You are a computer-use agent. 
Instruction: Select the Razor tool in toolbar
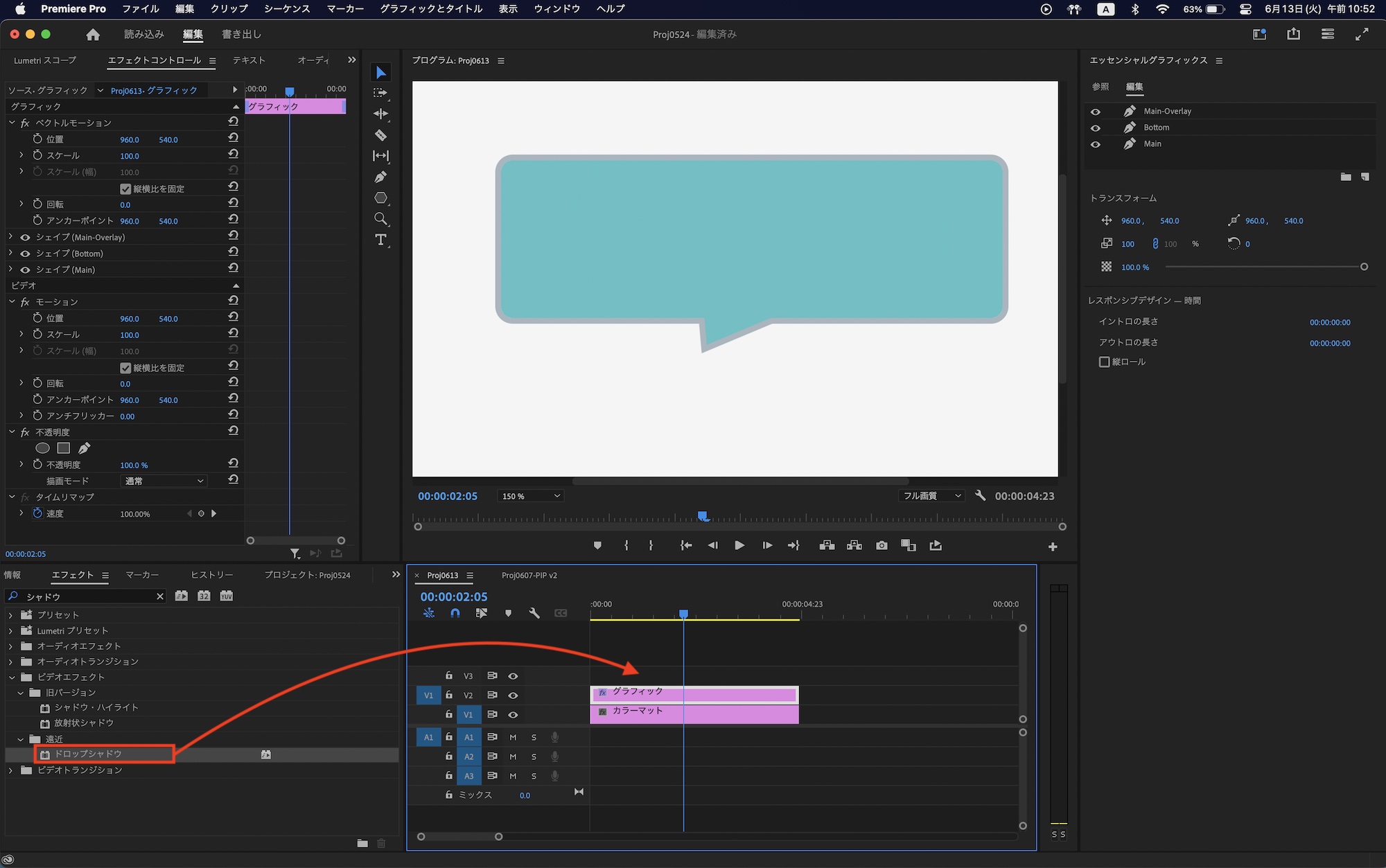coord(380,135)
